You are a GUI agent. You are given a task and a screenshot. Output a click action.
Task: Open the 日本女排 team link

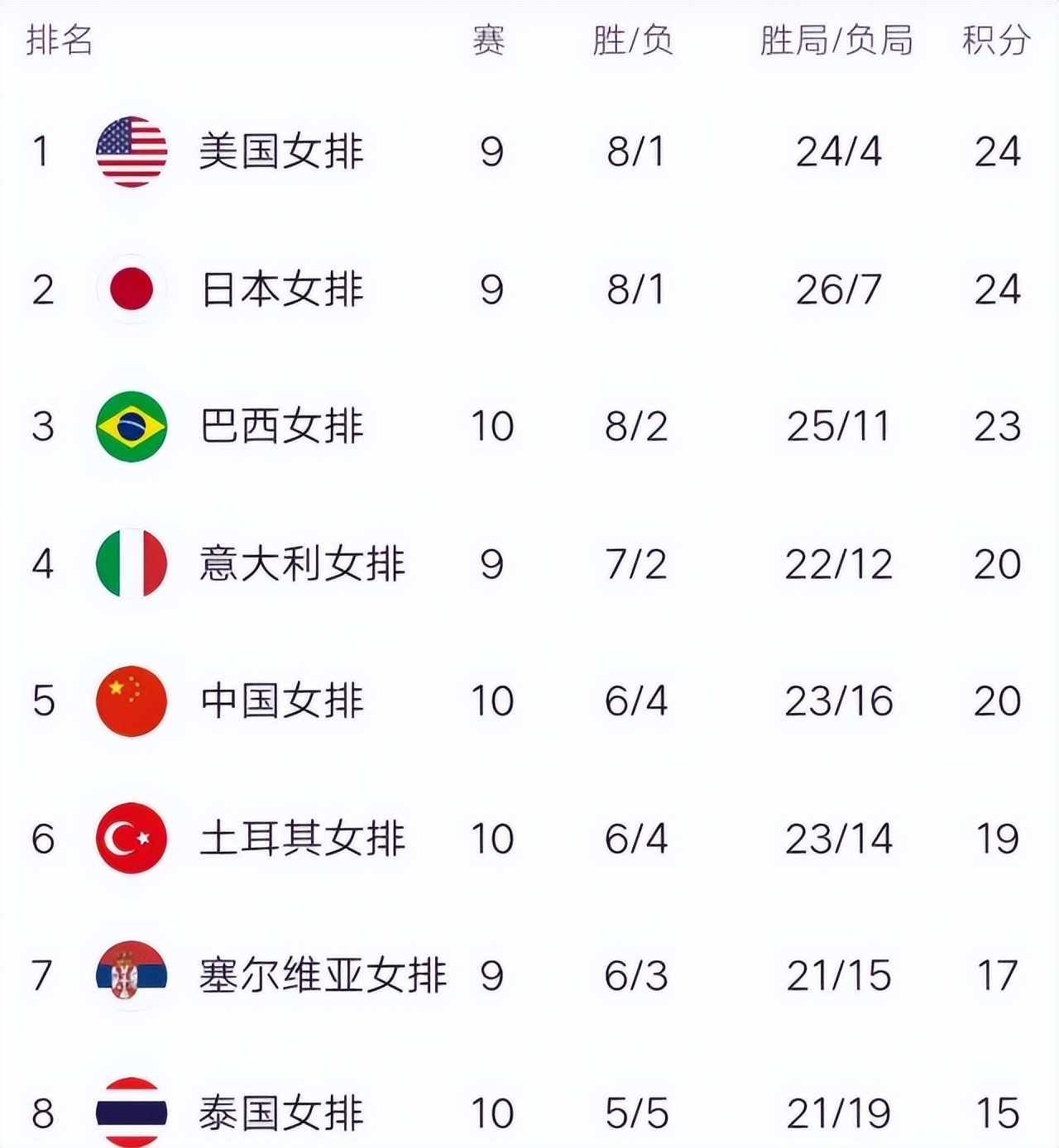pos(281,289)
